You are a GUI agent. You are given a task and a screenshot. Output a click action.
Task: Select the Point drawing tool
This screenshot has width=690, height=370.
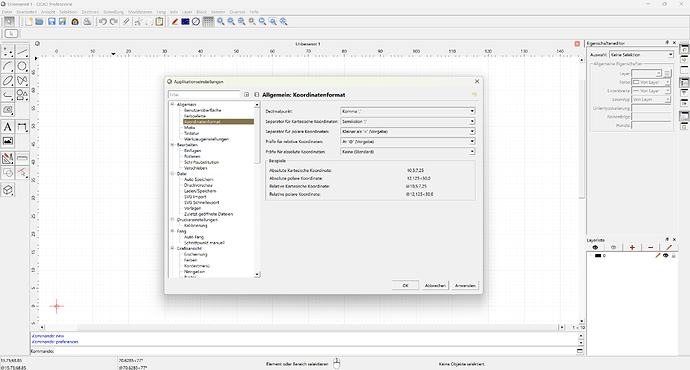click(x=7, y=52)
